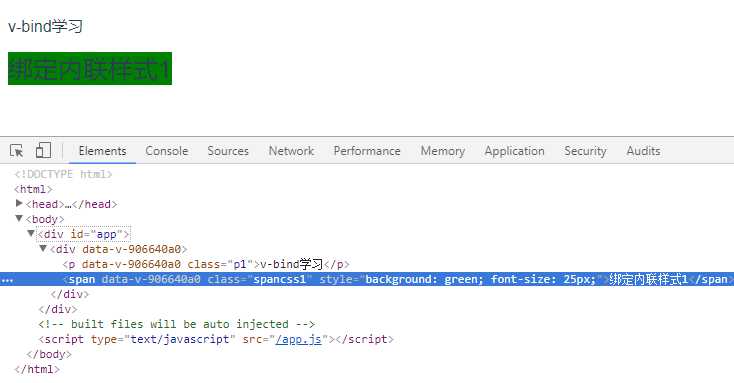This screenshot has height=383, width=734.
Task: Open the Performance tab
Action: pos(367,151)
